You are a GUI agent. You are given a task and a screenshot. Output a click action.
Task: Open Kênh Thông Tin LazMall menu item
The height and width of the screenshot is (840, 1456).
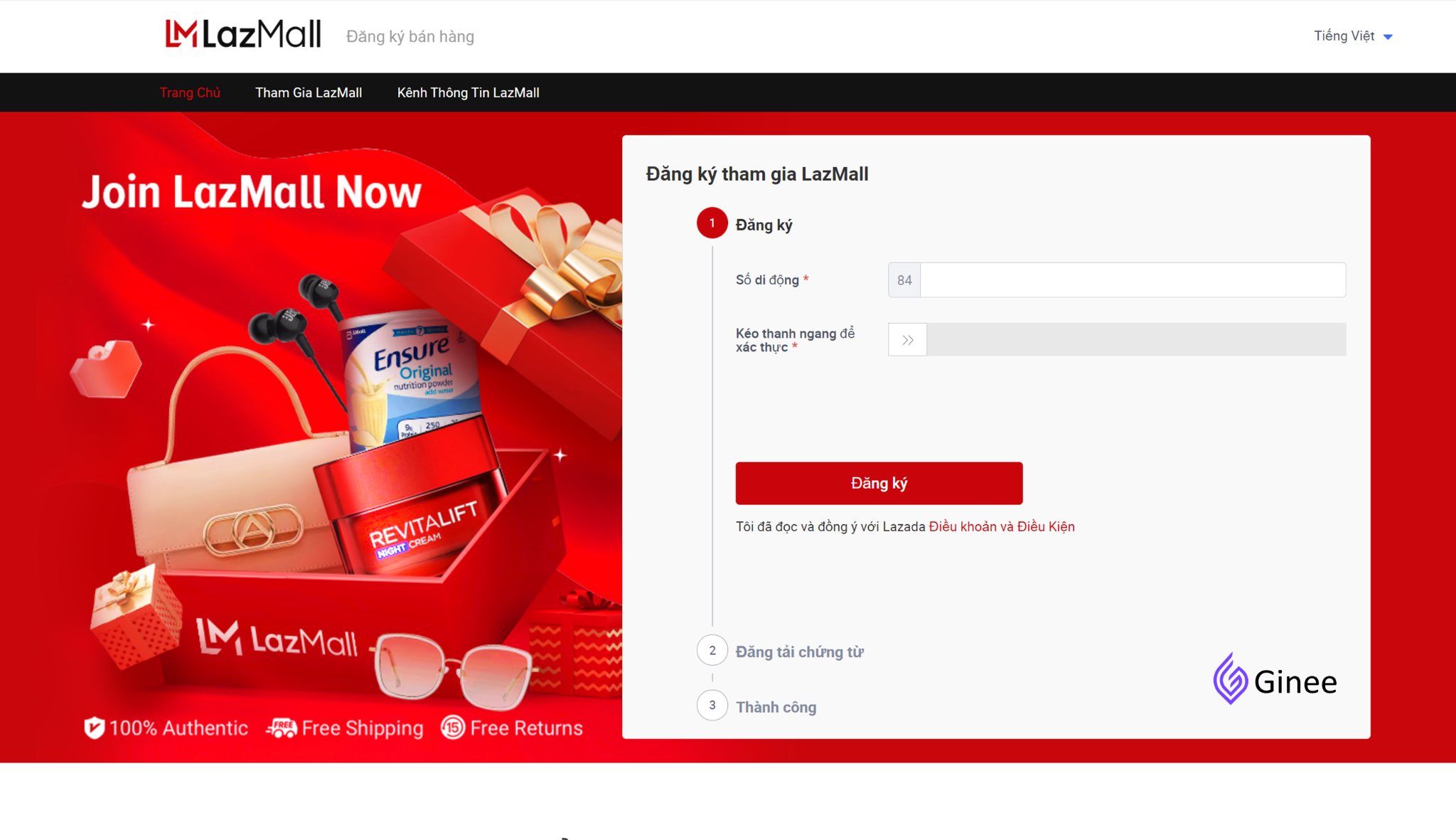468,92
